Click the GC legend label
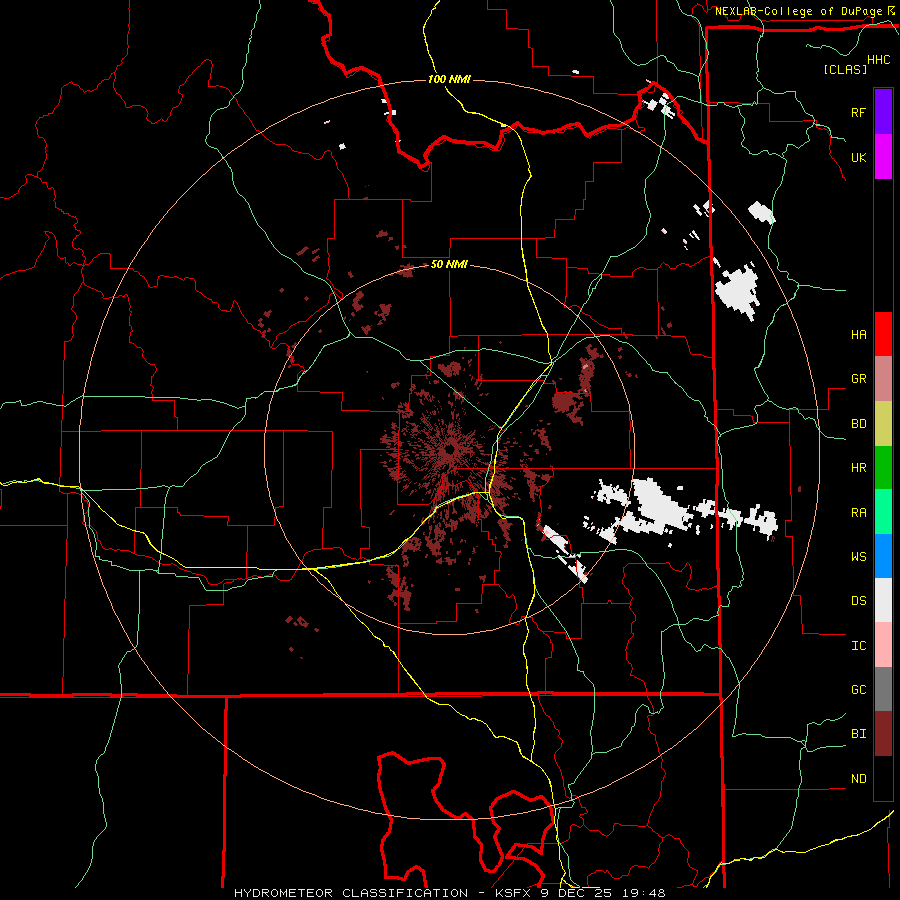This screenshot has height=900, width=900. (x=858, y=690)
